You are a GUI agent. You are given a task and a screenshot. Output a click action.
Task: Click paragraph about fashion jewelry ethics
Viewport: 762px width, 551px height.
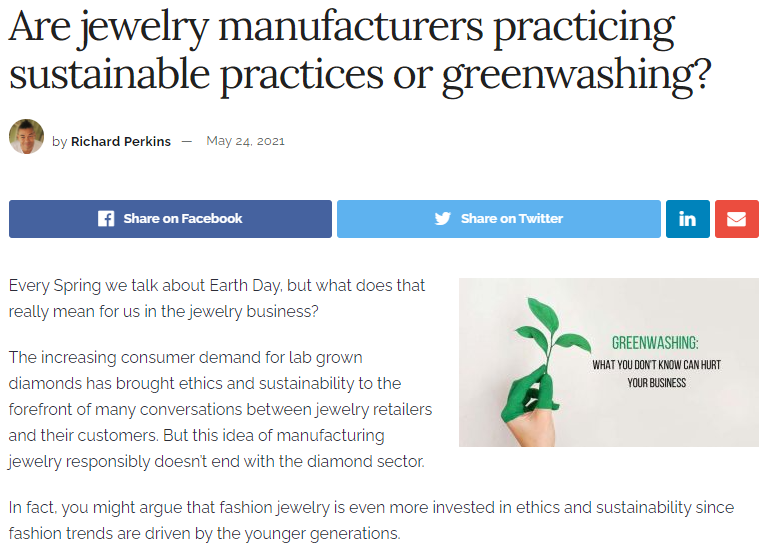click(371, 520)
